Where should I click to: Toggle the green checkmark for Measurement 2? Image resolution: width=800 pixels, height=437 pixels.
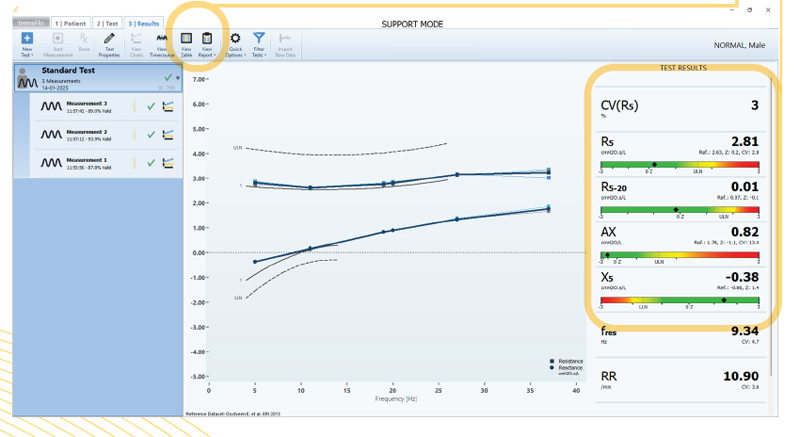pyautogui.click(x=151, y=134)
